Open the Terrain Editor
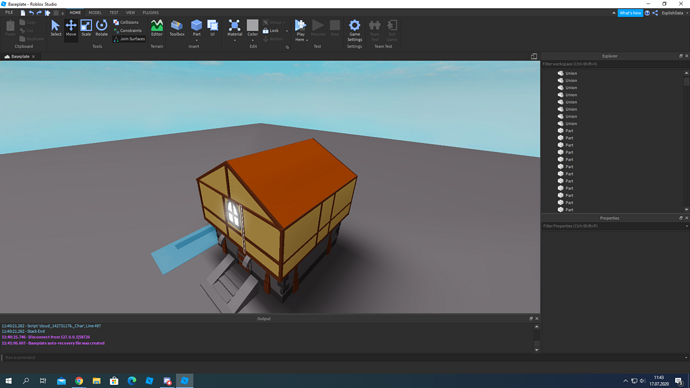The height and width of the screenshot is (388, 690). pyautogui.click(x=157, y=28)
